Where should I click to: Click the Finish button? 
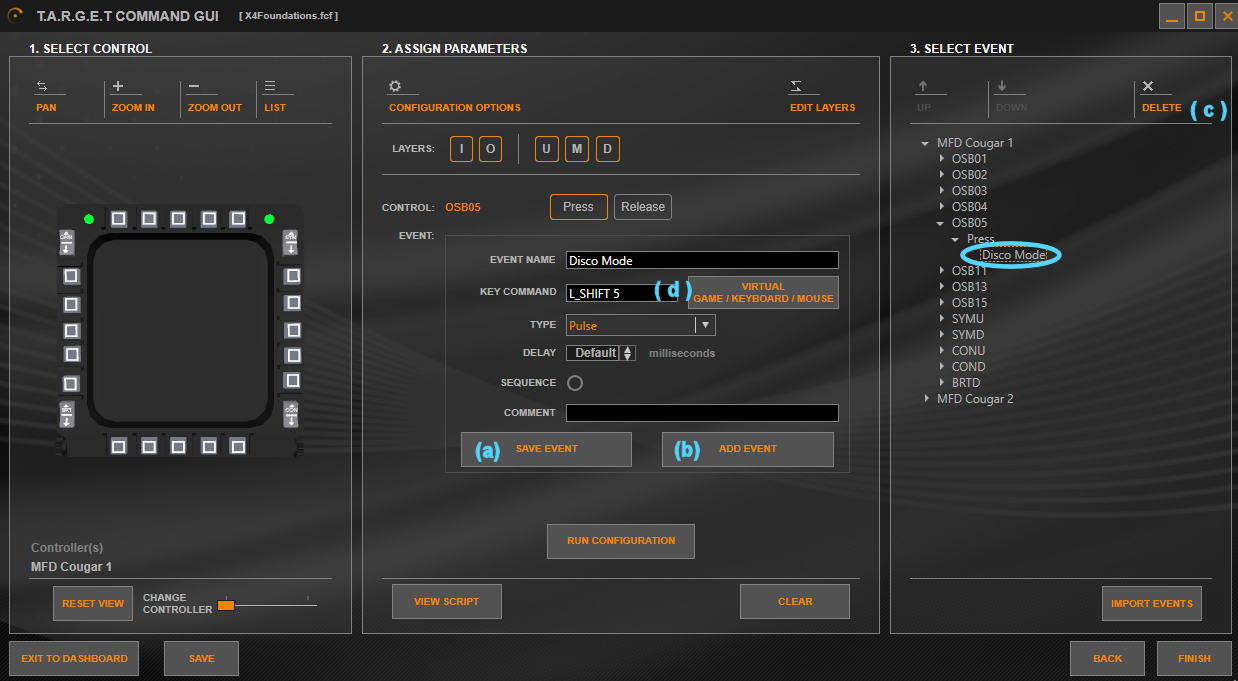1194,659
